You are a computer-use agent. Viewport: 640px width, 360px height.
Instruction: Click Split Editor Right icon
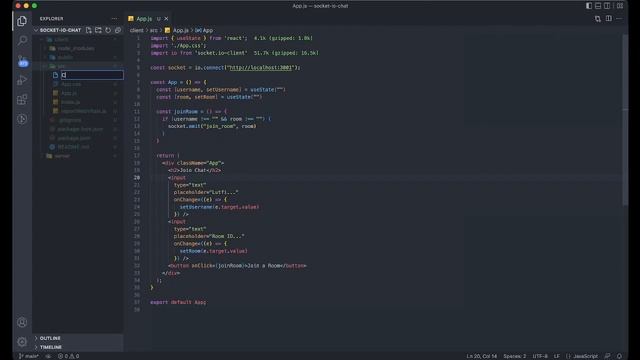609,19
